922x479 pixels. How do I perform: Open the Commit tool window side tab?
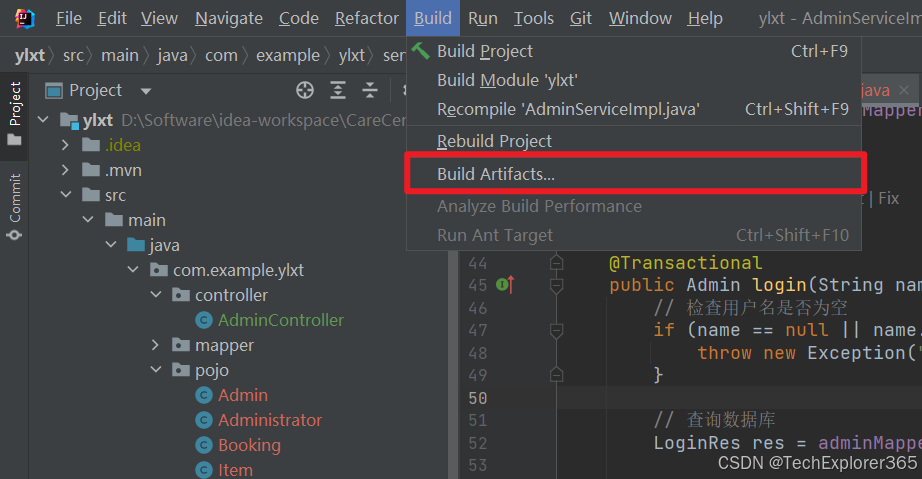tap(14, 207)
